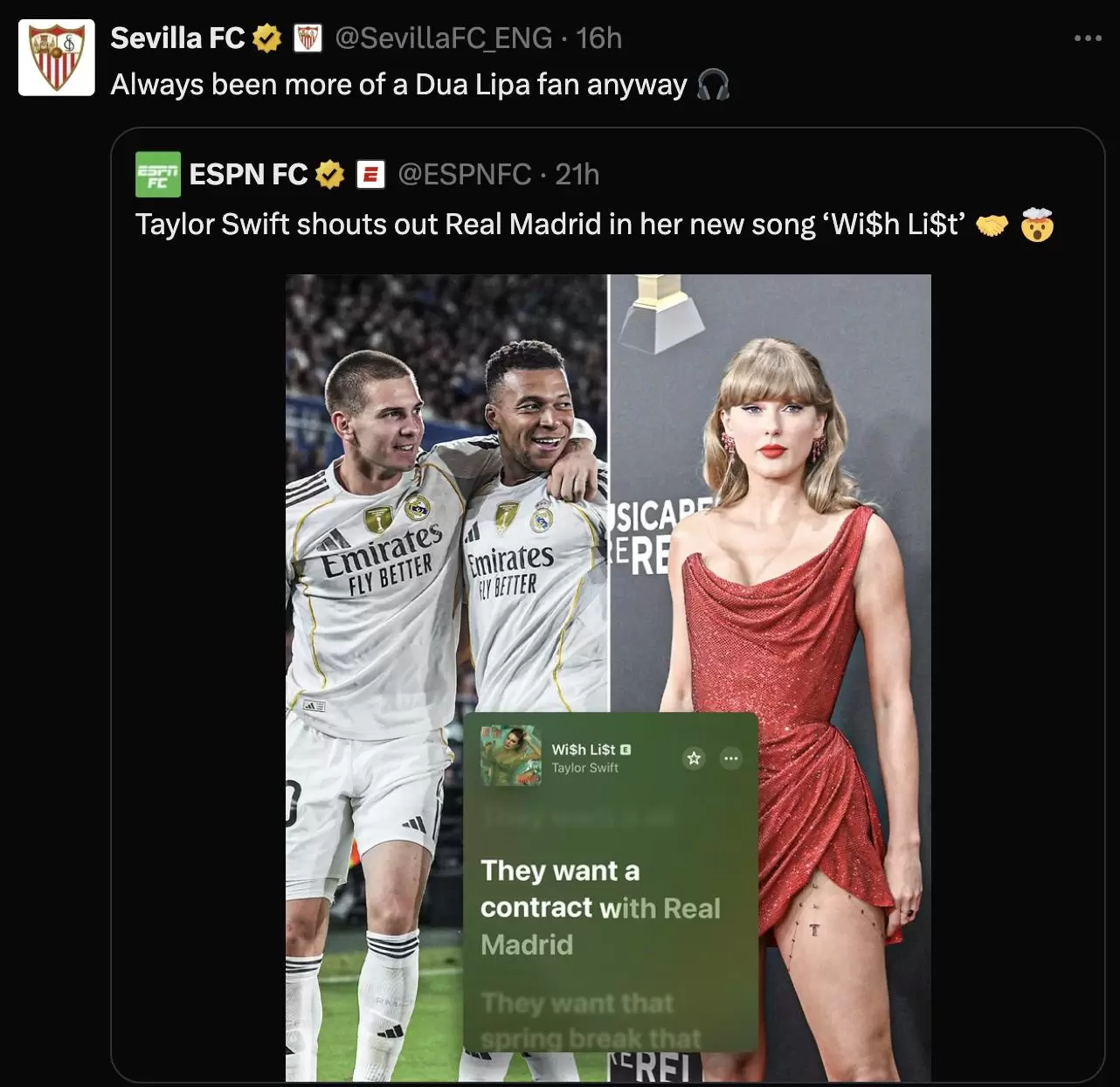Click the ESPN FC display name
The height and width of the screenshot is (1087, 1120).
248,175
